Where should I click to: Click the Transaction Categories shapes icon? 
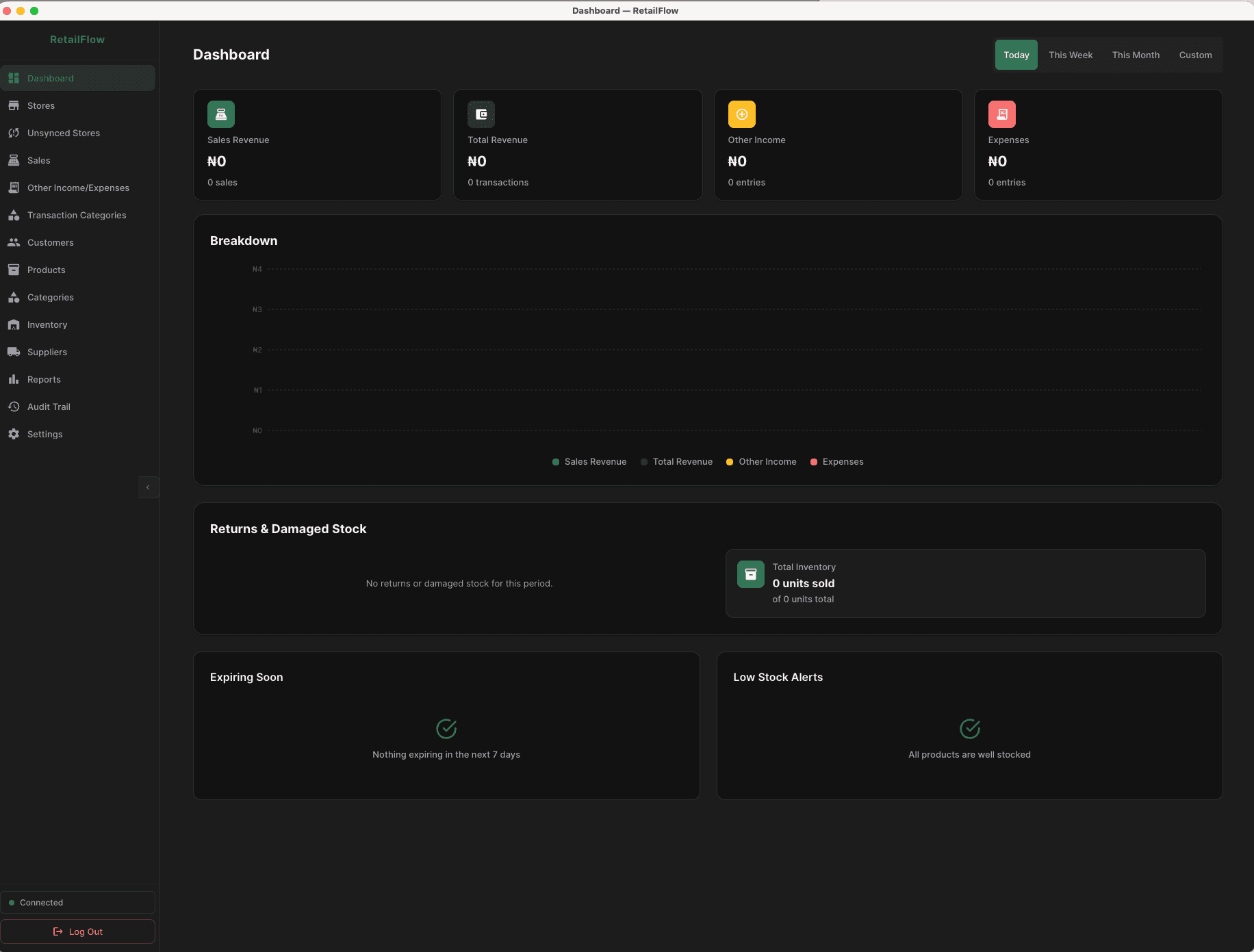pyautogui.click(x=14, y=215)
